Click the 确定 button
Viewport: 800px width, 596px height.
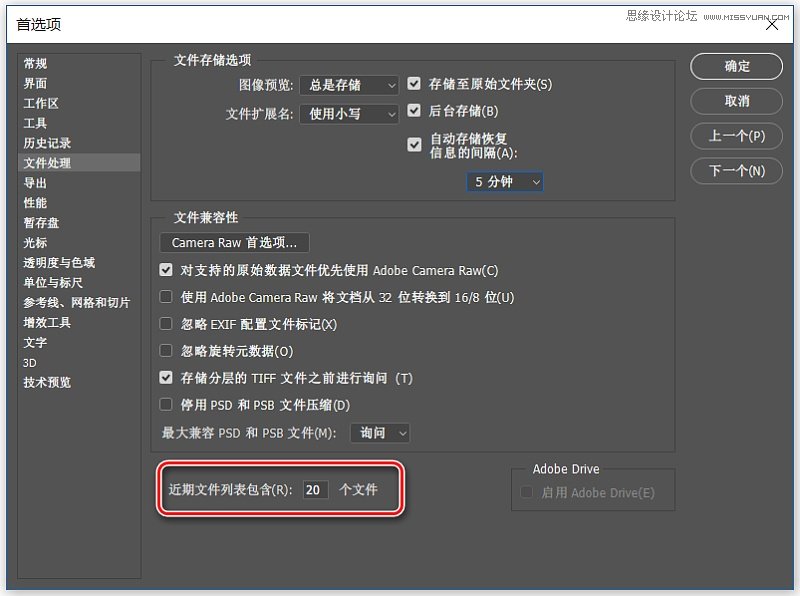(736, 66)
